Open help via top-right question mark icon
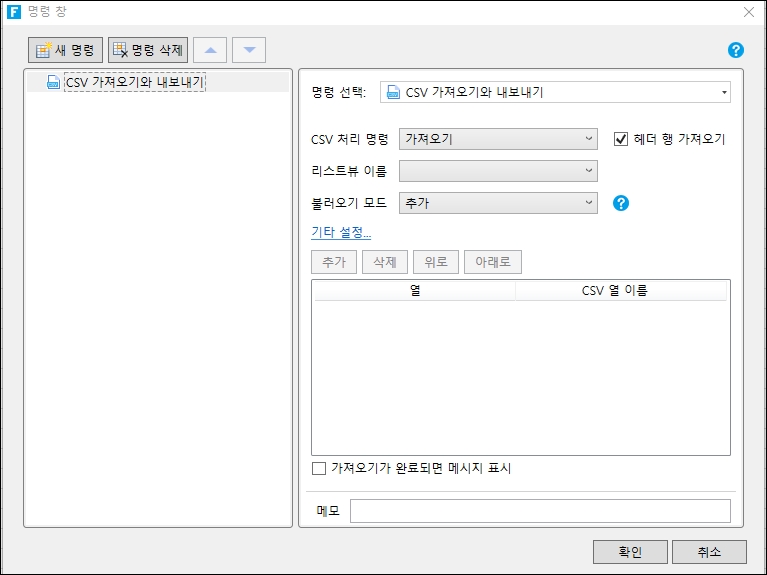 [737, 50]
